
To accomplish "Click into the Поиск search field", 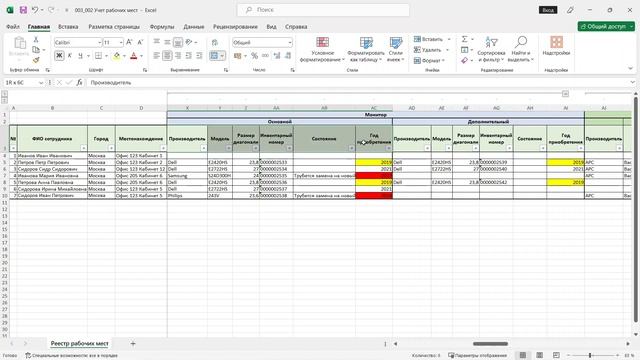I will 323,10.
